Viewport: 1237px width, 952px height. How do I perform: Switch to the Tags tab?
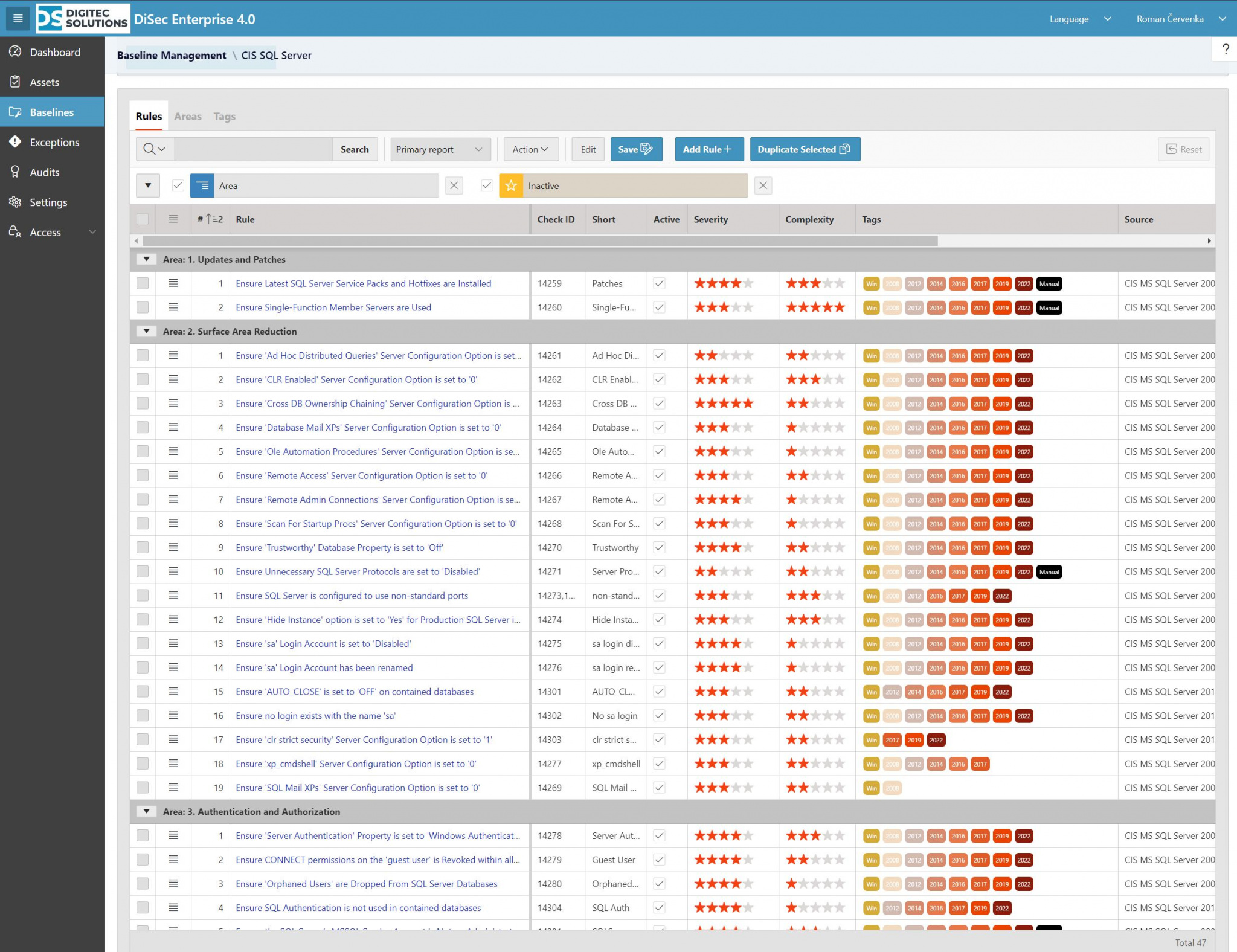[x=224, y=116]
